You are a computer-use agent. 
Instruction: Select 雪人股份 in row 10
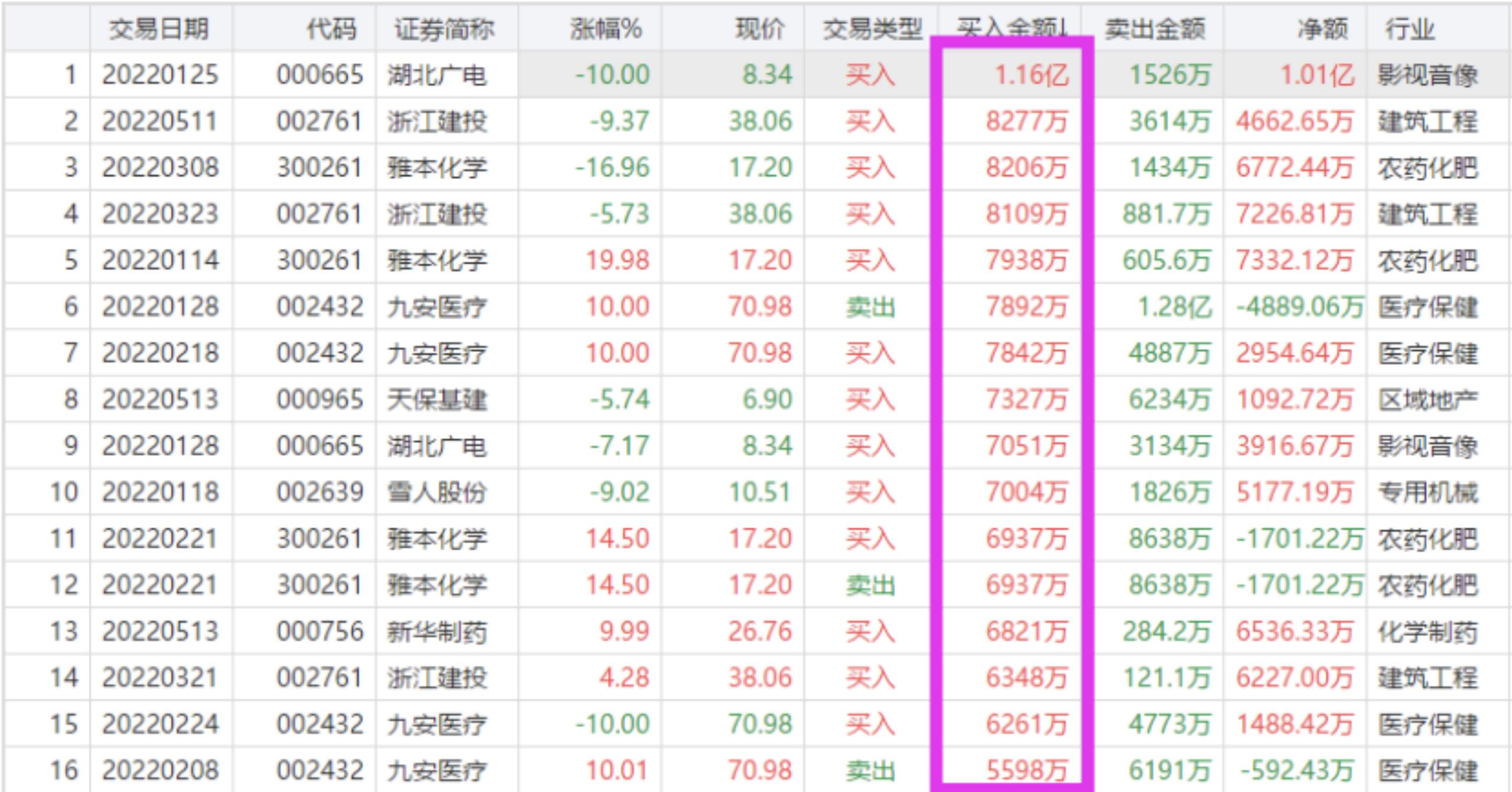pos(437,492)
